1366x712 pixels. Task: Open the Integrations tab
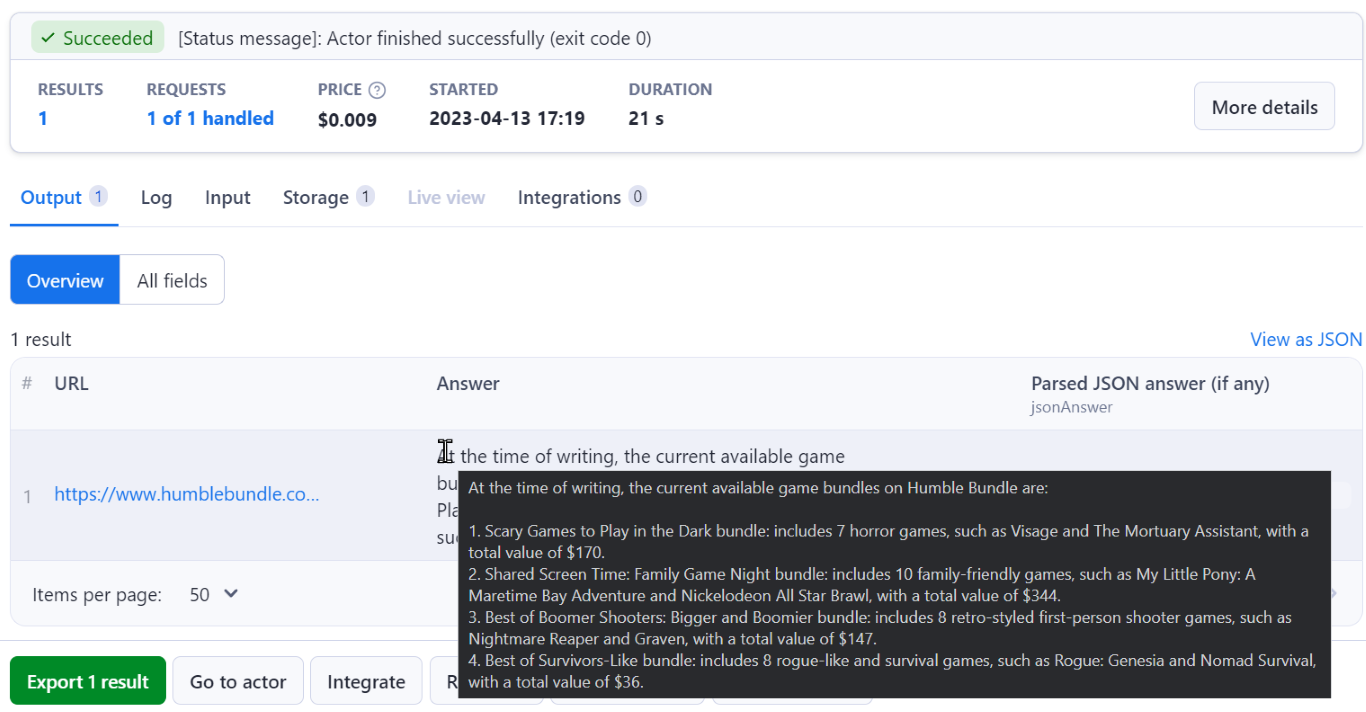[569, 197]
